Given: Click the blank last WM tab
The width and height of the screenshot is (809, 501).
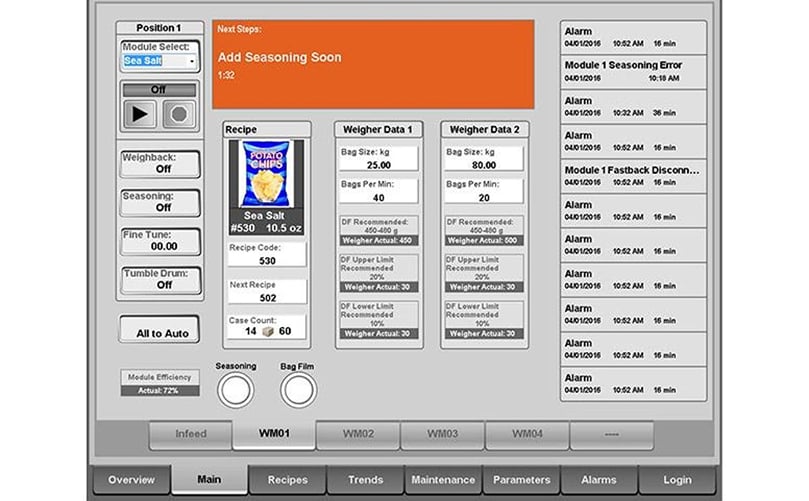Looking at the screenshot, I should click(612, 435).
